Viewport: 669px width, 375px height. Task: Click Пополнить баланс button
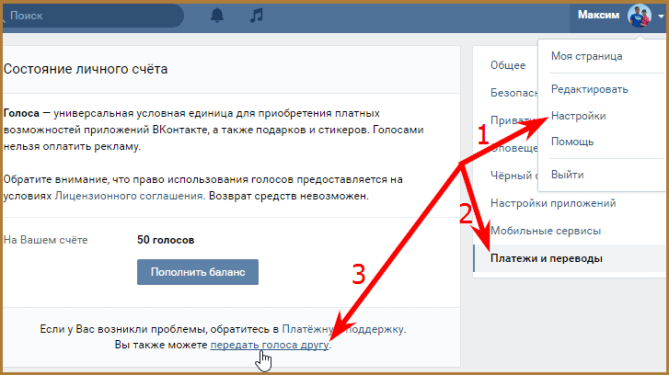click(198, 272)
